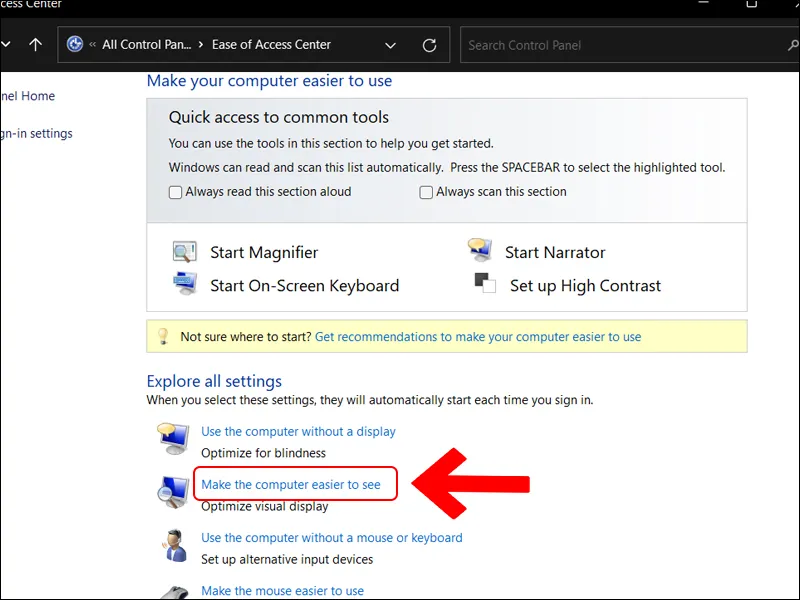Enable Always read this section aloud
The image size is (800, 600).
point(176,192)
